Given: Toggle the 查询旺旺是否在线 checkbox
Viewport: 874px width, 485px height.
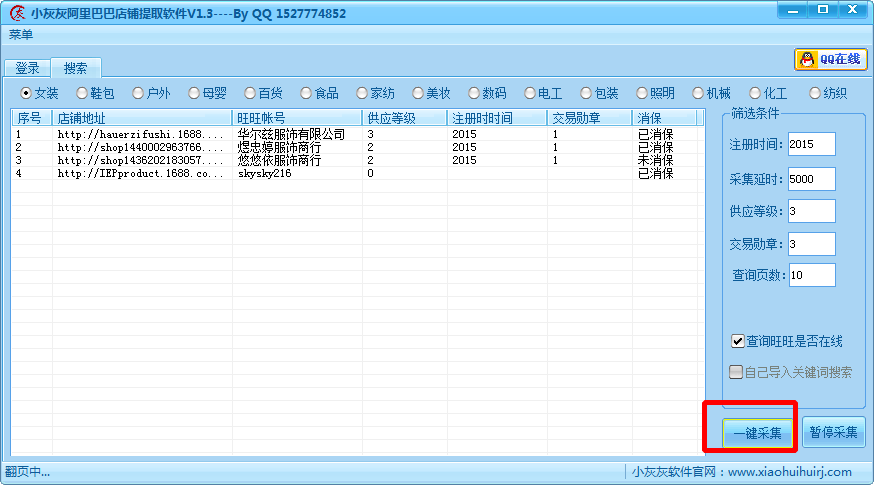Looking at the screenshot, I should point(737,341).
